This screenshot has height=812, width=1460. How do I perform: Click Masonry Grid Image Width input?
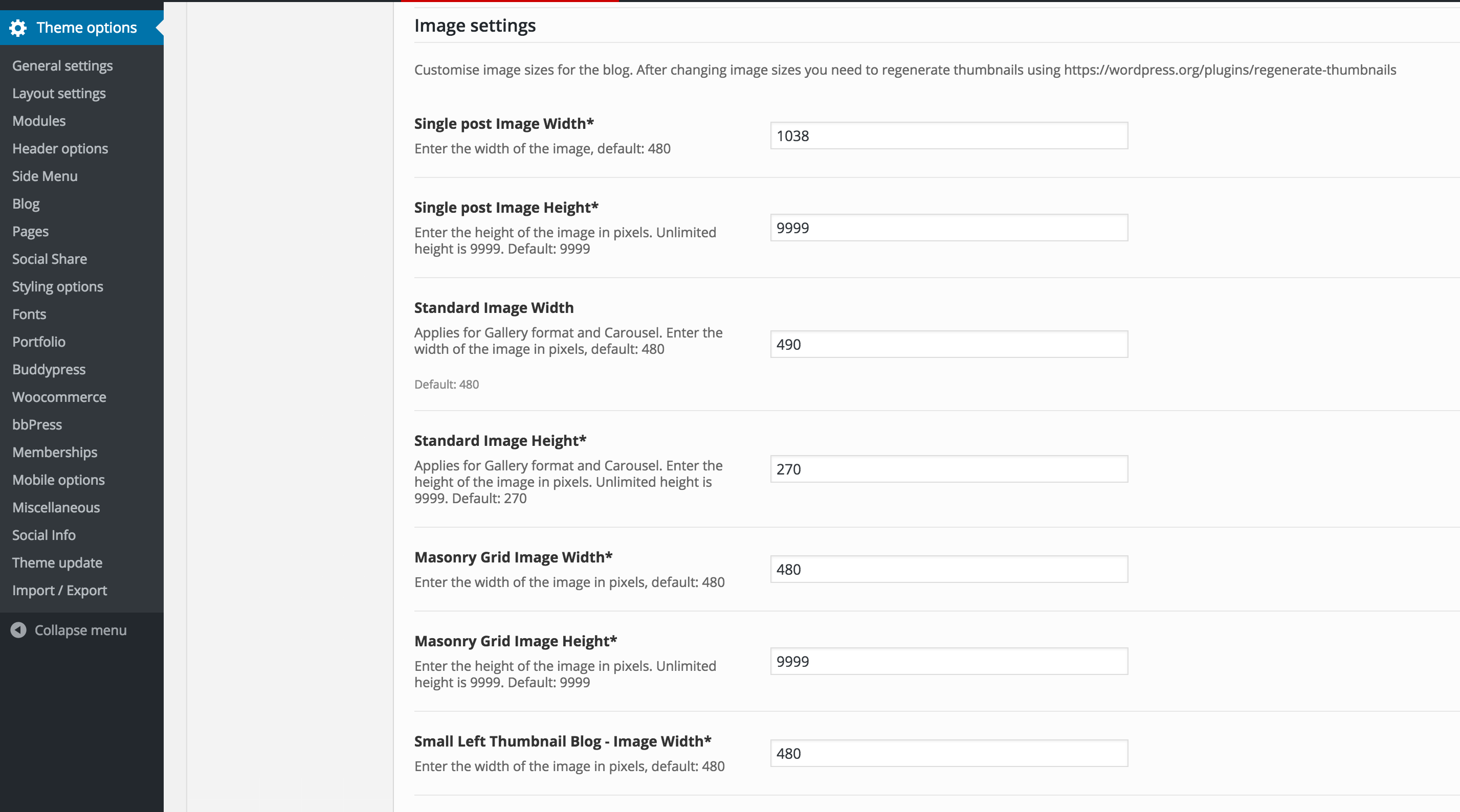[949, 570]
